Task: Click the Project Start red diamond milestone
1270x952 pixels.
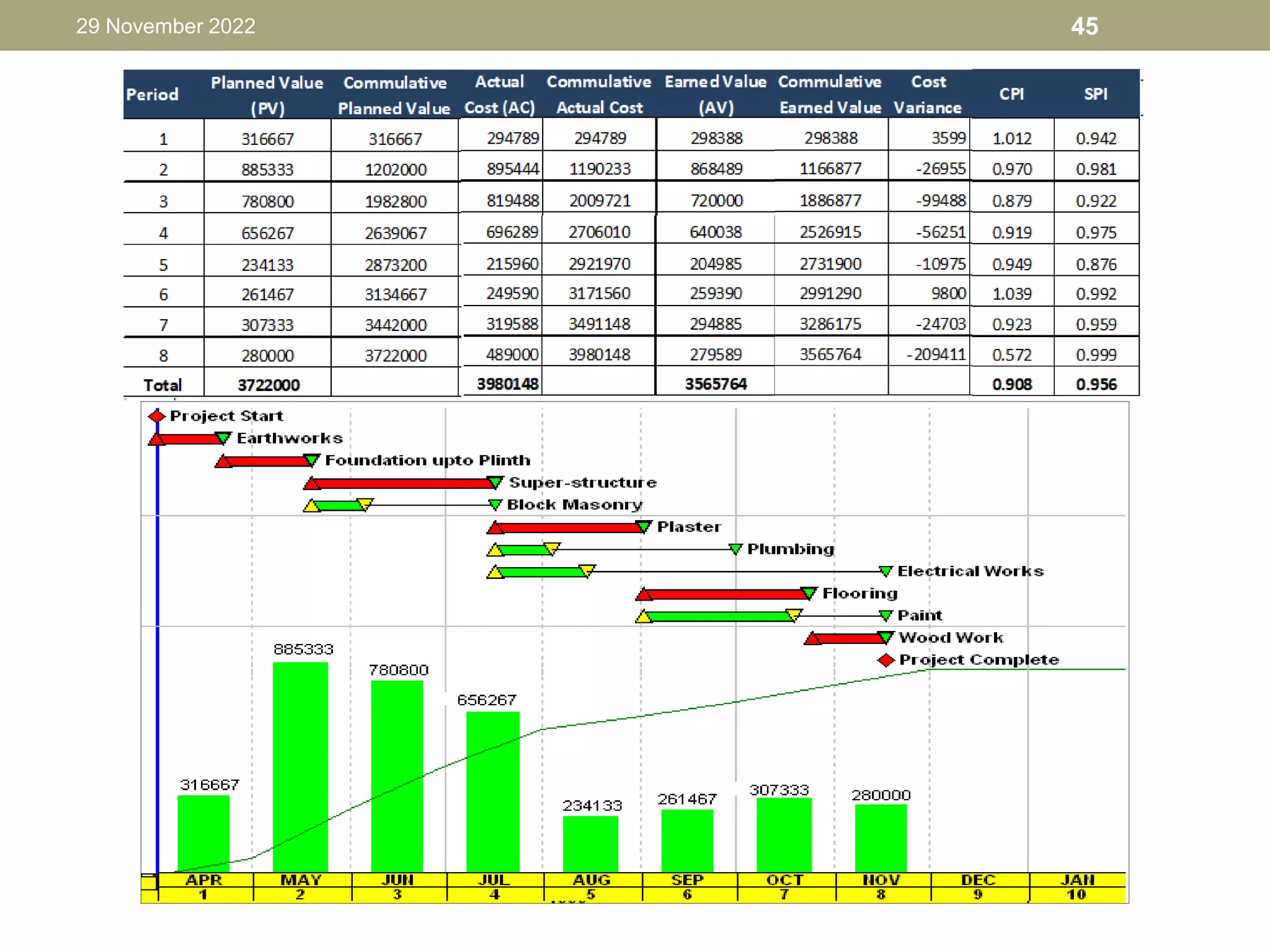Action: click(x=156, y=416)
